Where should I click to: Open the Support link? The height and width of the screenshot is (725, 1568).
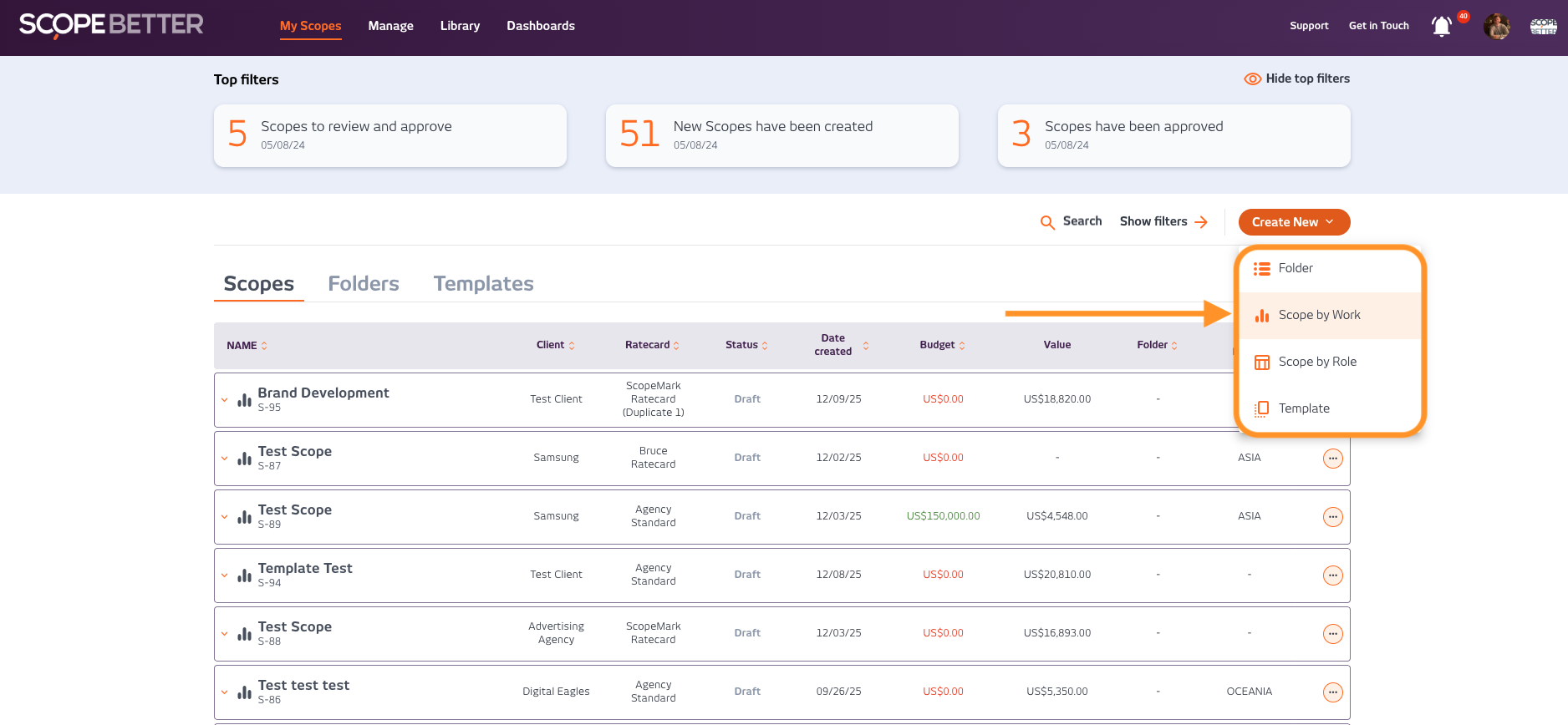[1308, 26]
